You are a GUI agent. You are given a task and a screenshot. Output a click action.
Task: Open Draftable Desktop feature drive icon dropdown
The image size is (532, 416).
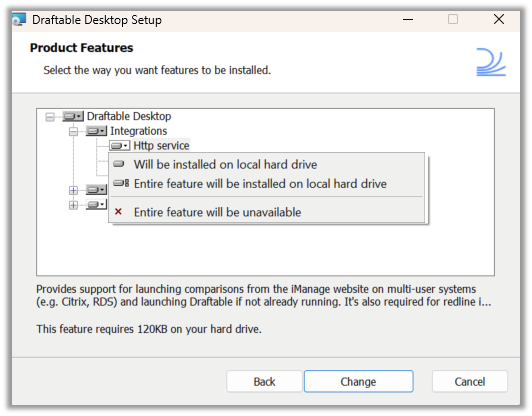(x=73, y=116)
